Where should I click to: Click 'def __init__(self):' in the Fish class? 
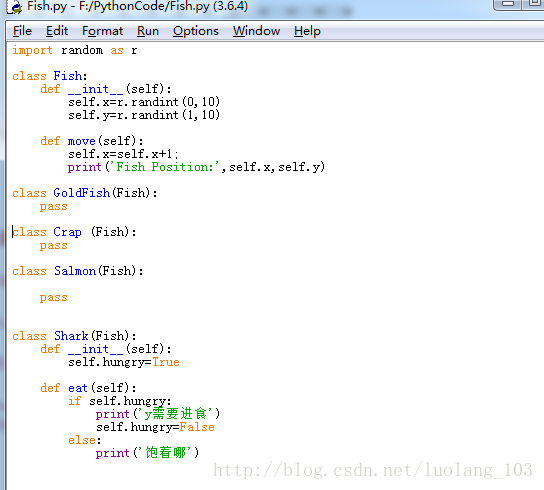click(x=105, y=89)
